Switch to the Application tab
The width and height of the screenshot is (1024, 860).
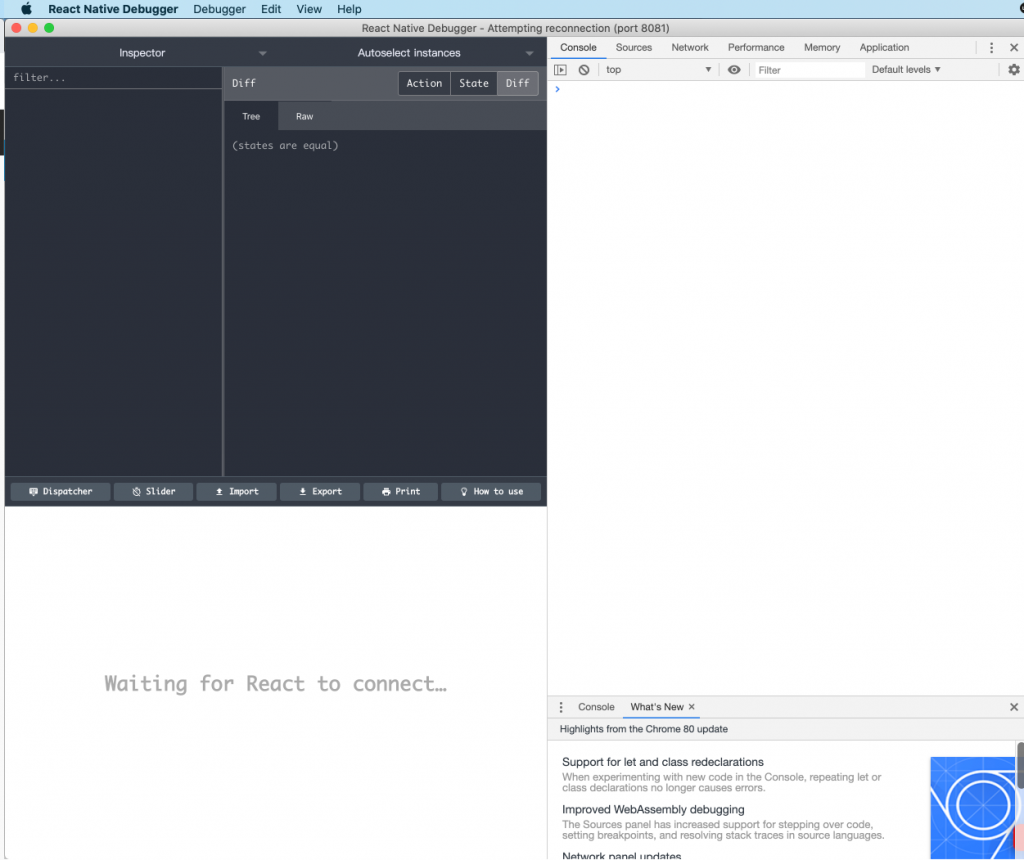(x=884, y=48)
